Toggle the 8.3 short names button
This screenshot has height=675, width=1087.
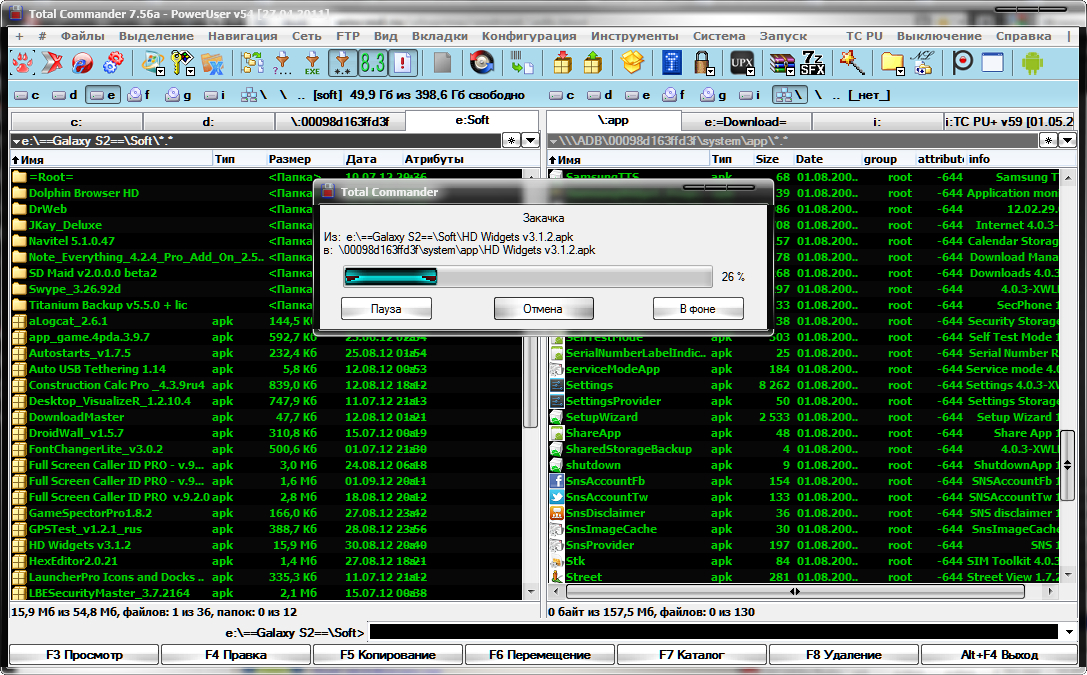(x=372, y=63)
